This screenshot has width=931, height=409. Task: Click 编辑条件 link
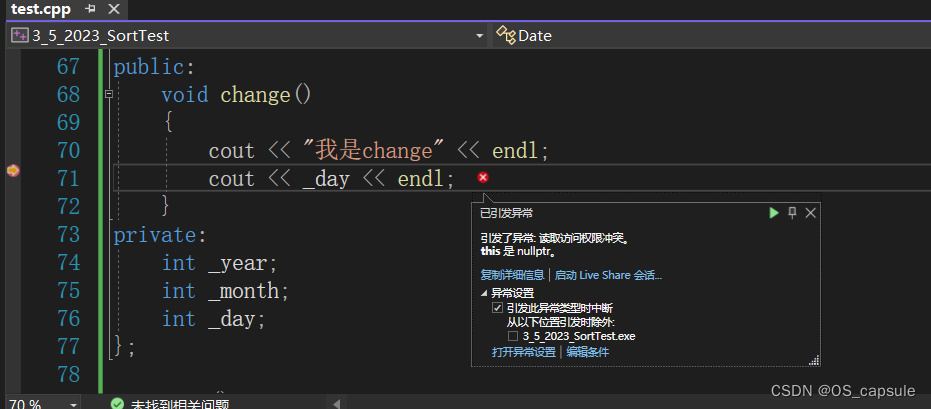point(587,352)
